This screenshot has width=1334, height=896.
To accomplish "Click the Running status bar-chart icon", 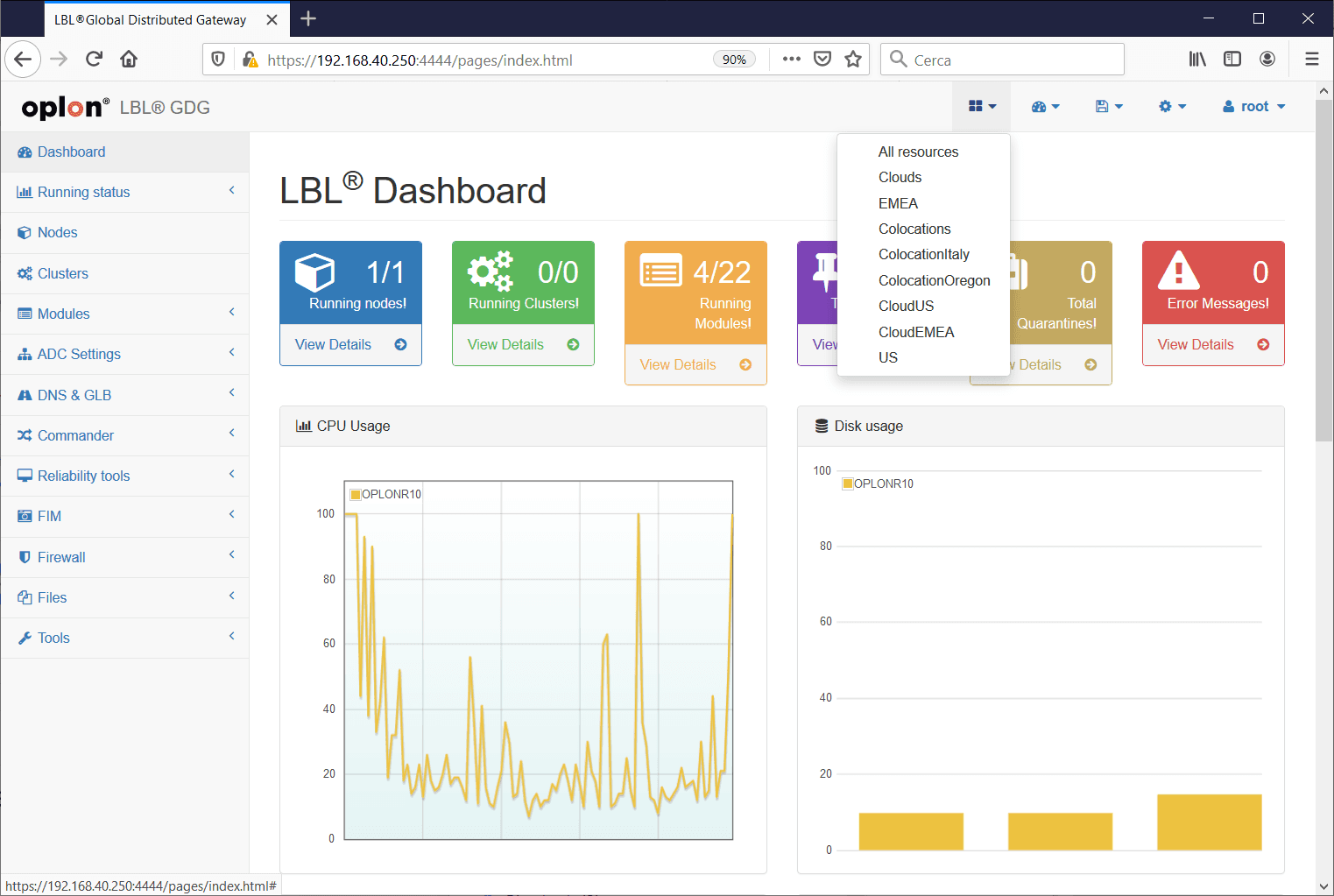I will 25,192.
